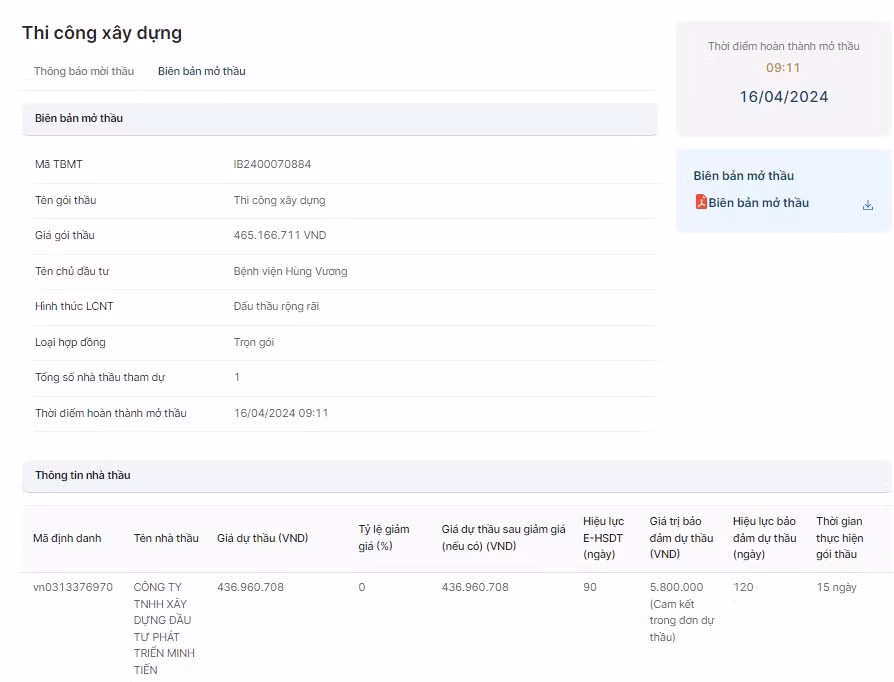Click the red PDF file icon

tap(701, 202)
